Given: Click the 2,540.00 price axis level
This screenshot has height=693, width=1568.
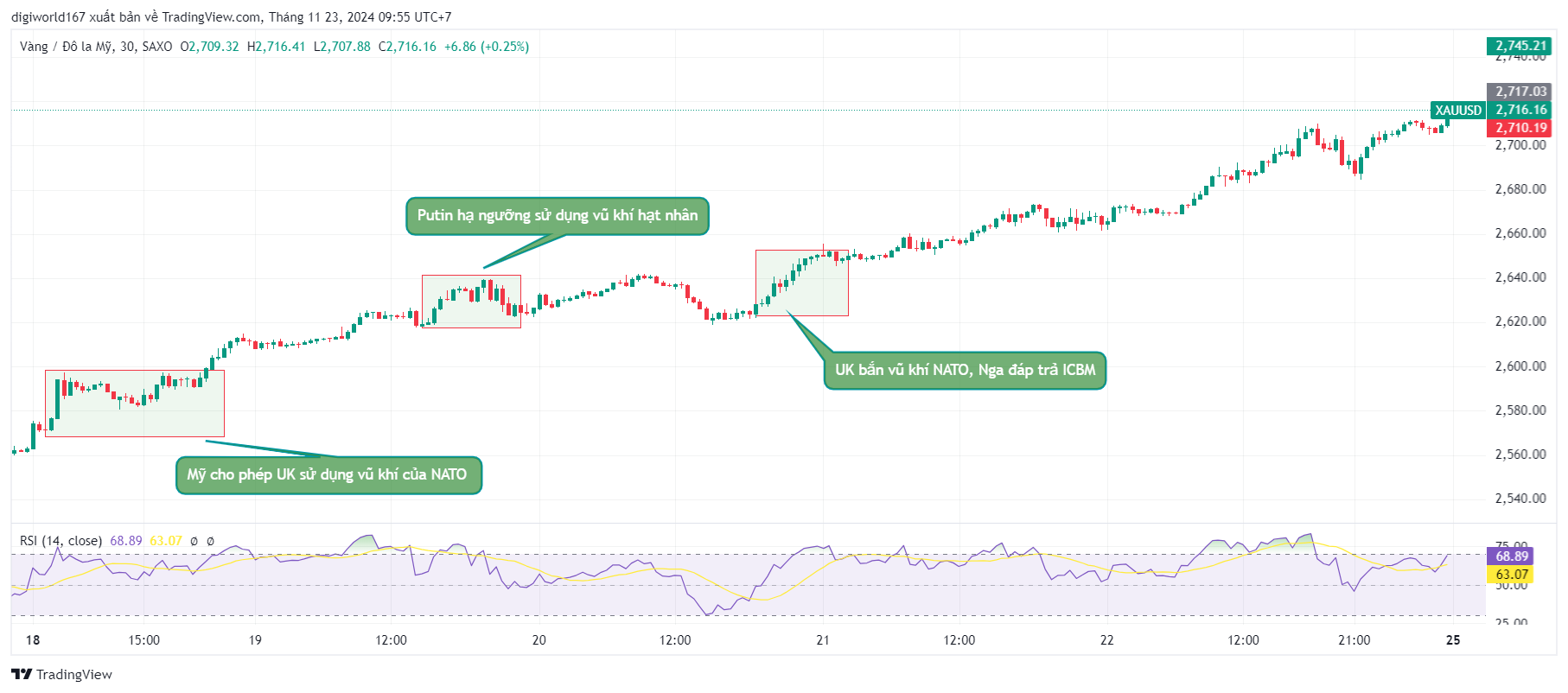Looking at the screenshot, I should point(1520,499).
